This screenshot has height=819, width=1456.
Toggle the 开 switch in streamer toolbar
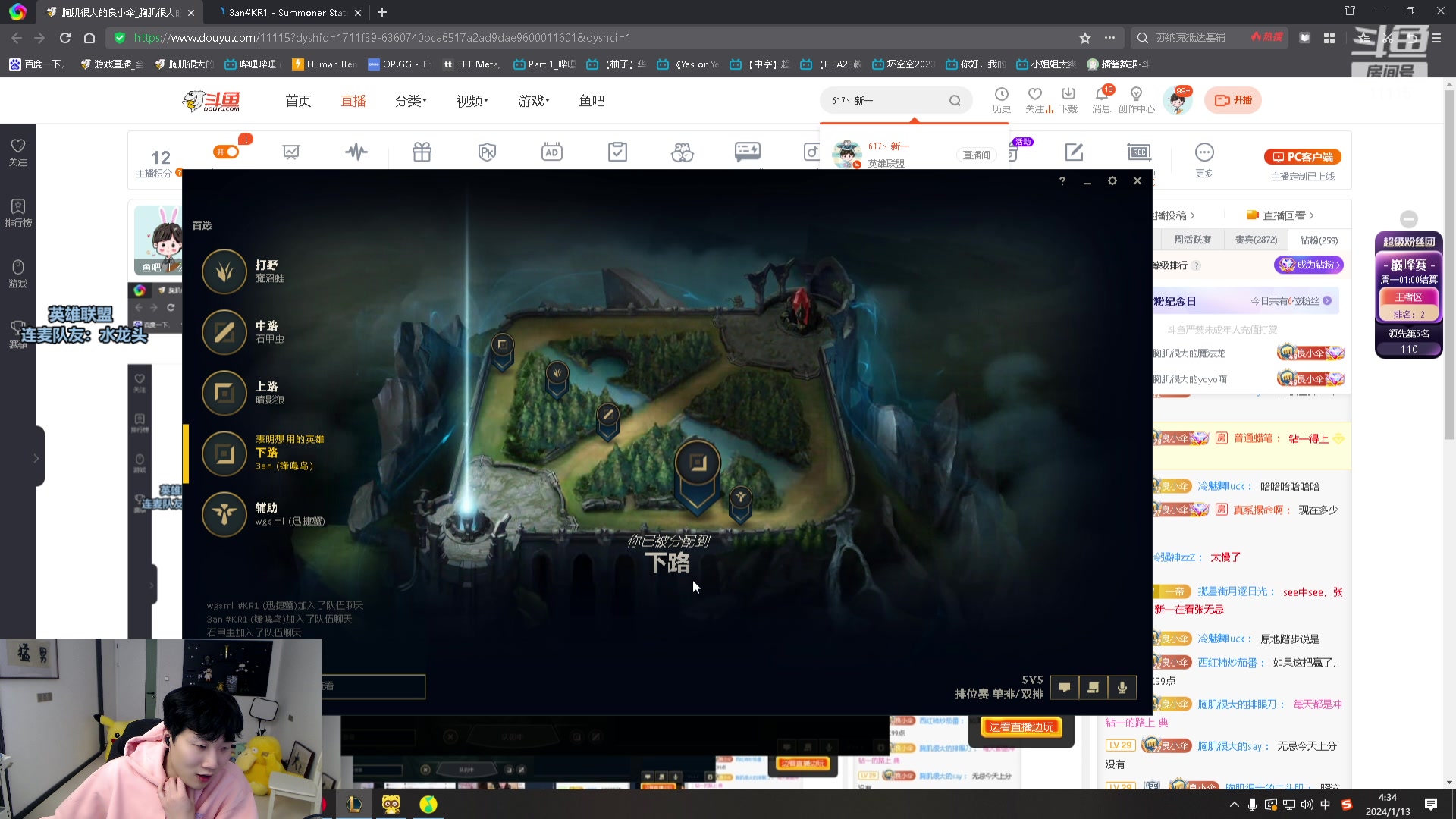[226, 152]
